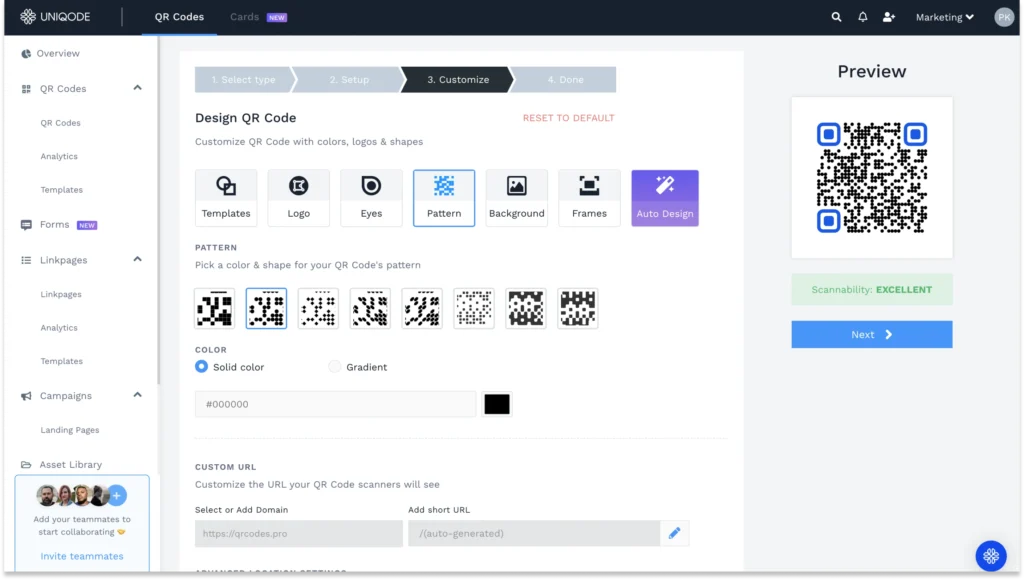The image size is (1024, 580).
Task: Open Templates under QR Codes
Action: pyautogui.click(x=61, y=189)
